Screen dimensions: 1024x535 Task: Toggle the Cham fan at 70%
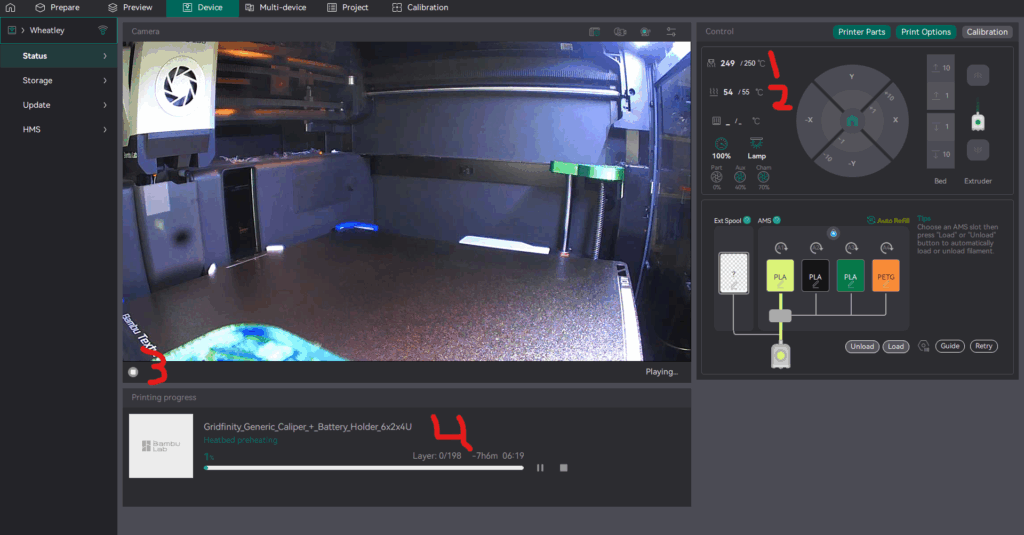763,178
